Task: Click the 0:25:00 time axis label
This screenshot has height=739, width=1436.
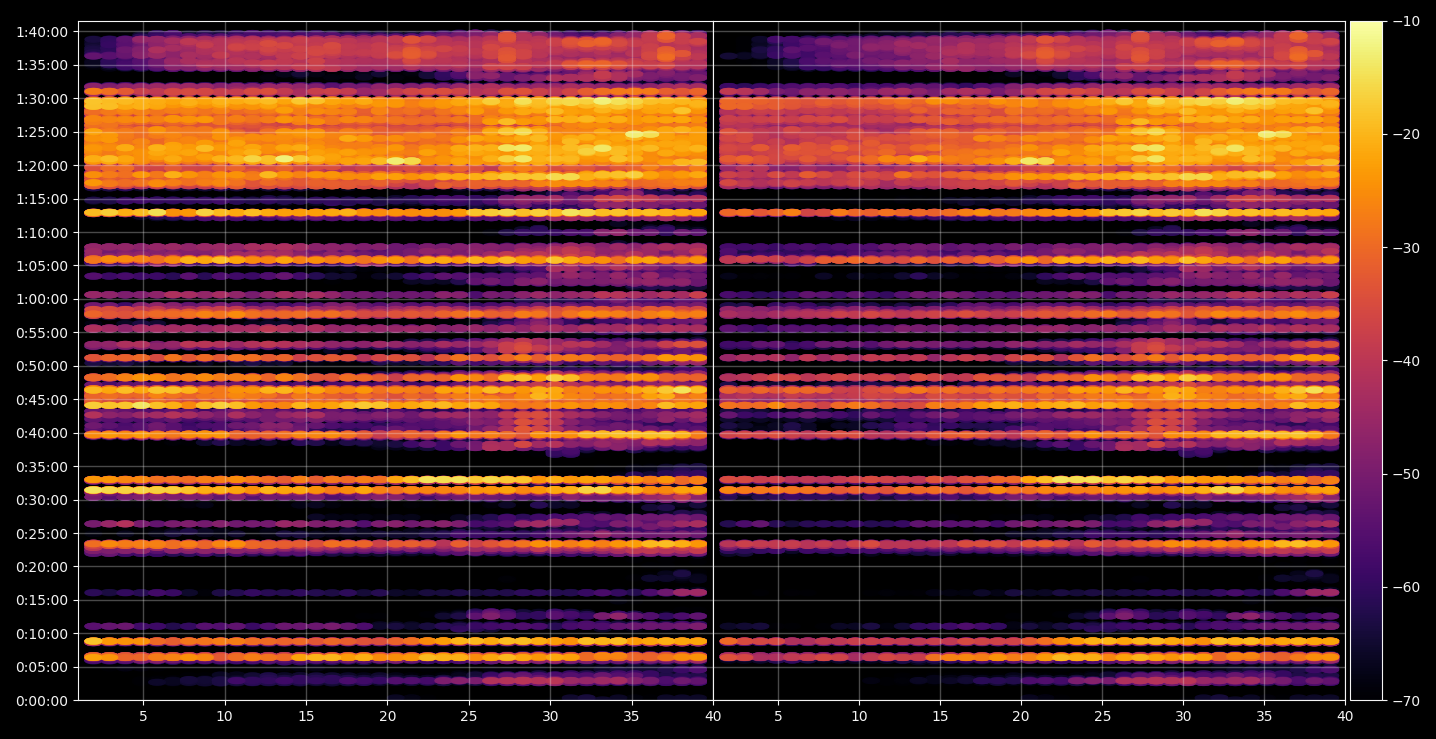Action: coord(42,534)
